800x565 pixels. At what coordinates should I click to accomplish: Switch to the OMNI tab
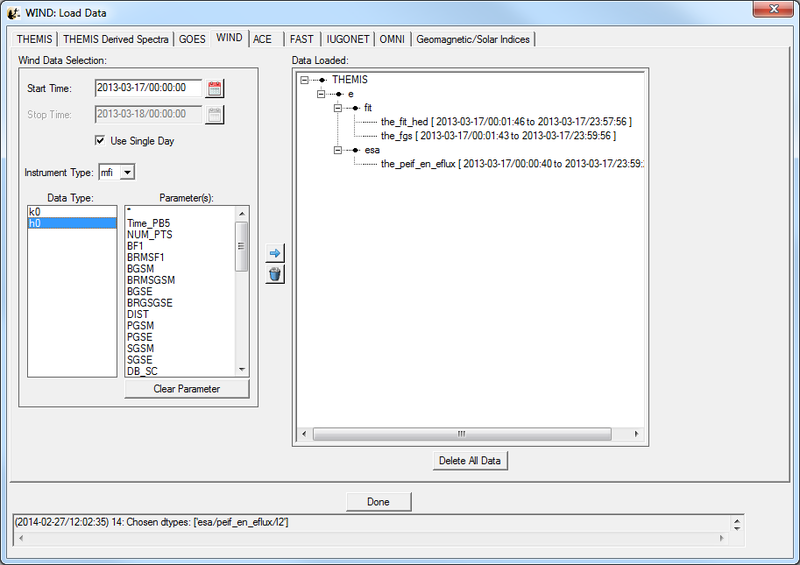pos(392,39)
